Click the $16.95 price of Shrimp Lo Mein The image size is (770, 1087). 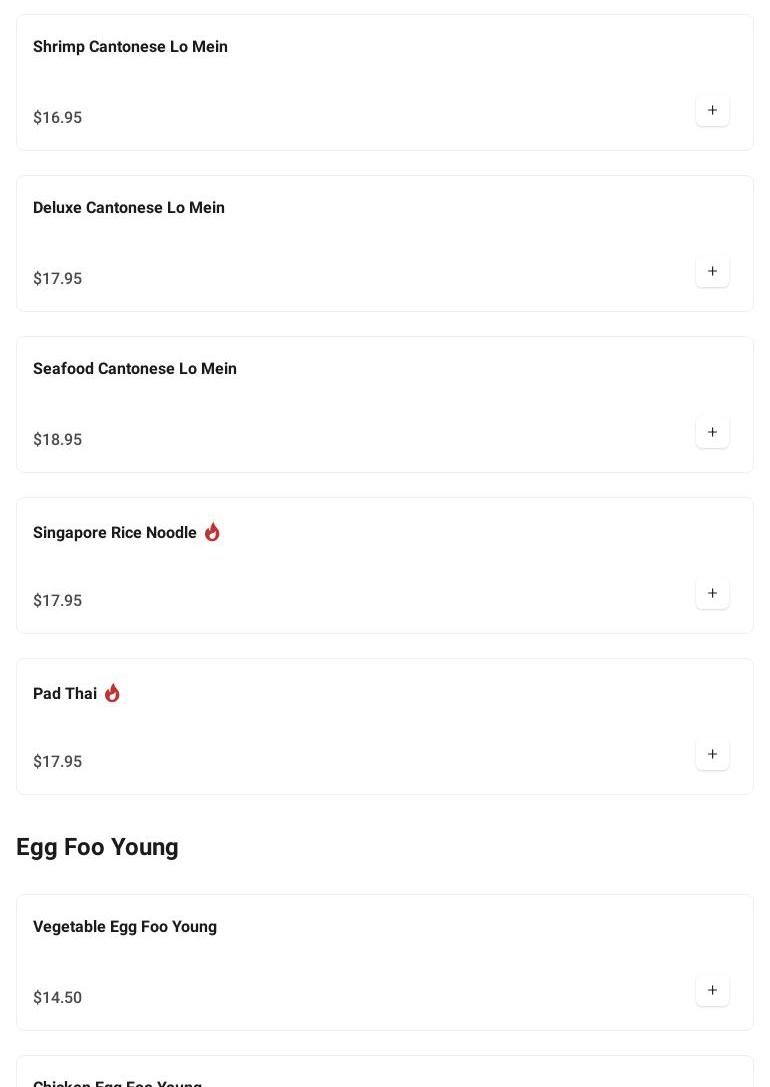coord(58,118)
